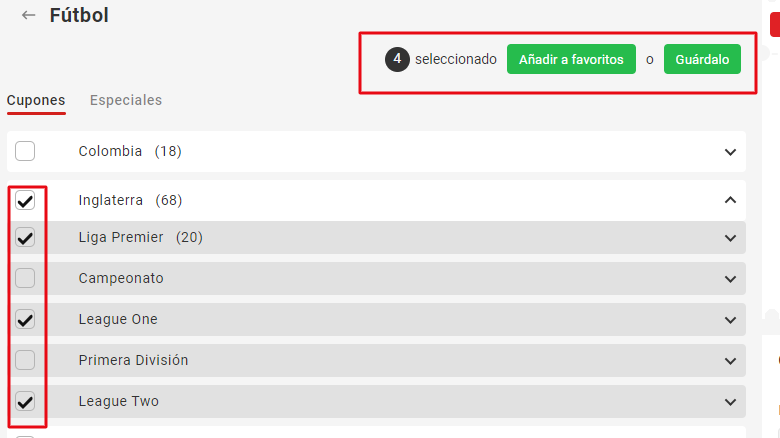Image resolution: width=780 pixels, height=438 pixels.
Task: Check the Primera División checkbox
Action: 25,360
